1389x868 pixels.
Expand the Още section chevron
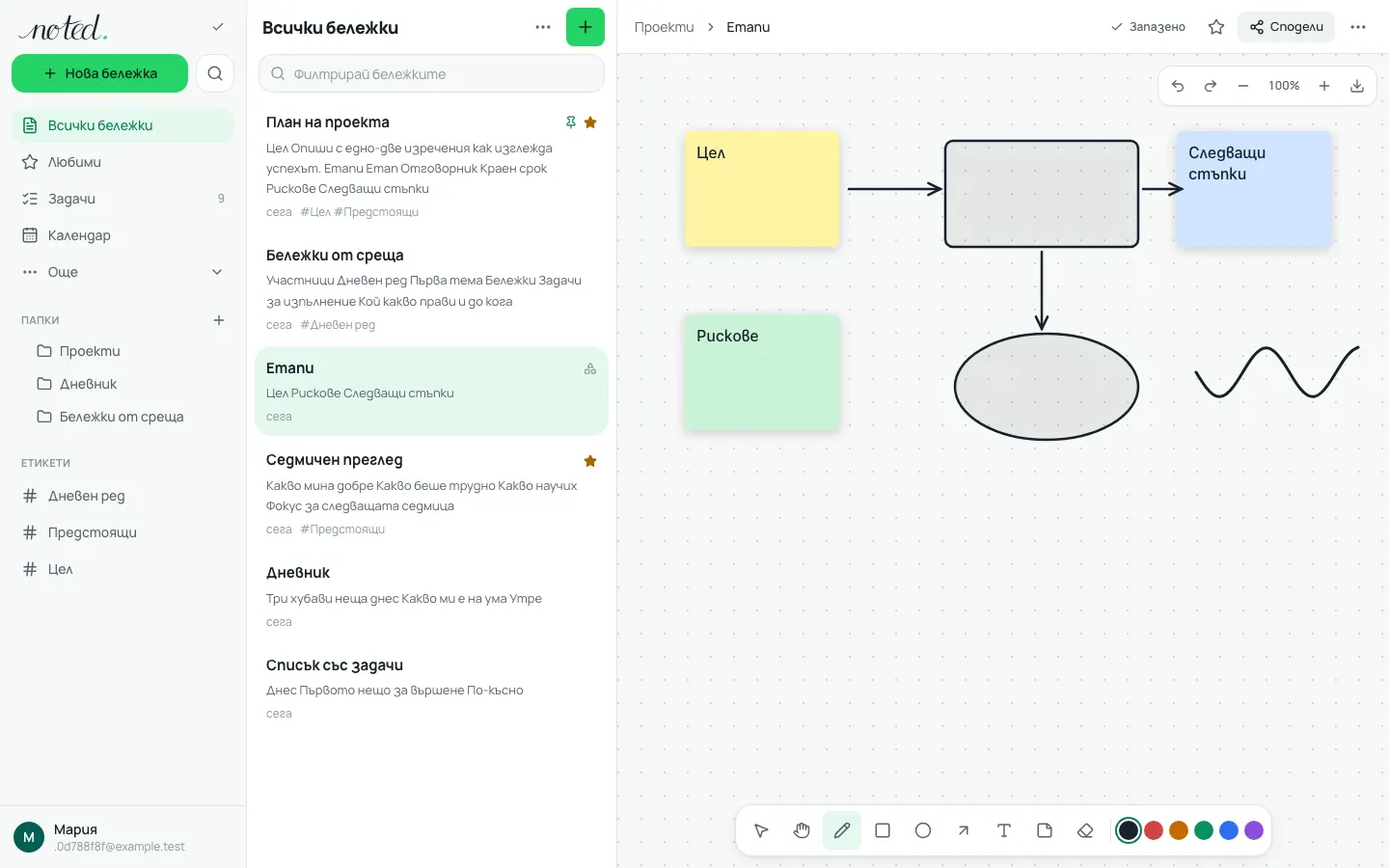pos(217,272)
